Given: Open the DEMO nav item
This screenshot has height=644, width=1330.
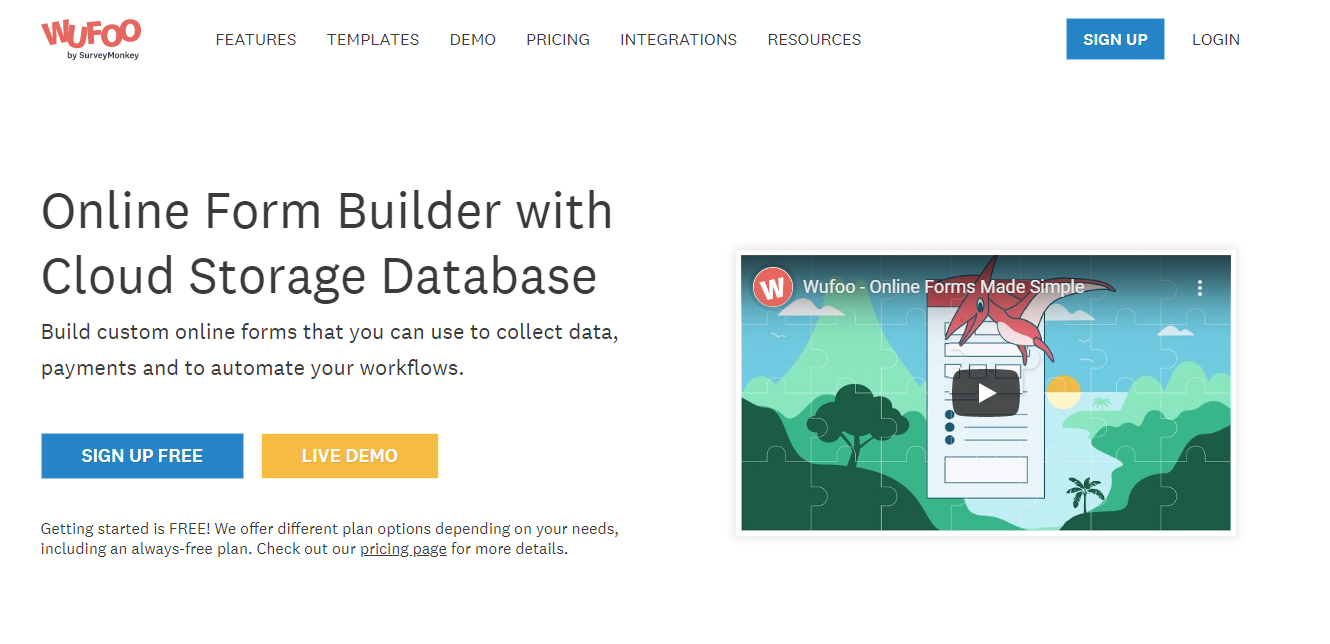Looking at the screenshot, I should 473,40.
